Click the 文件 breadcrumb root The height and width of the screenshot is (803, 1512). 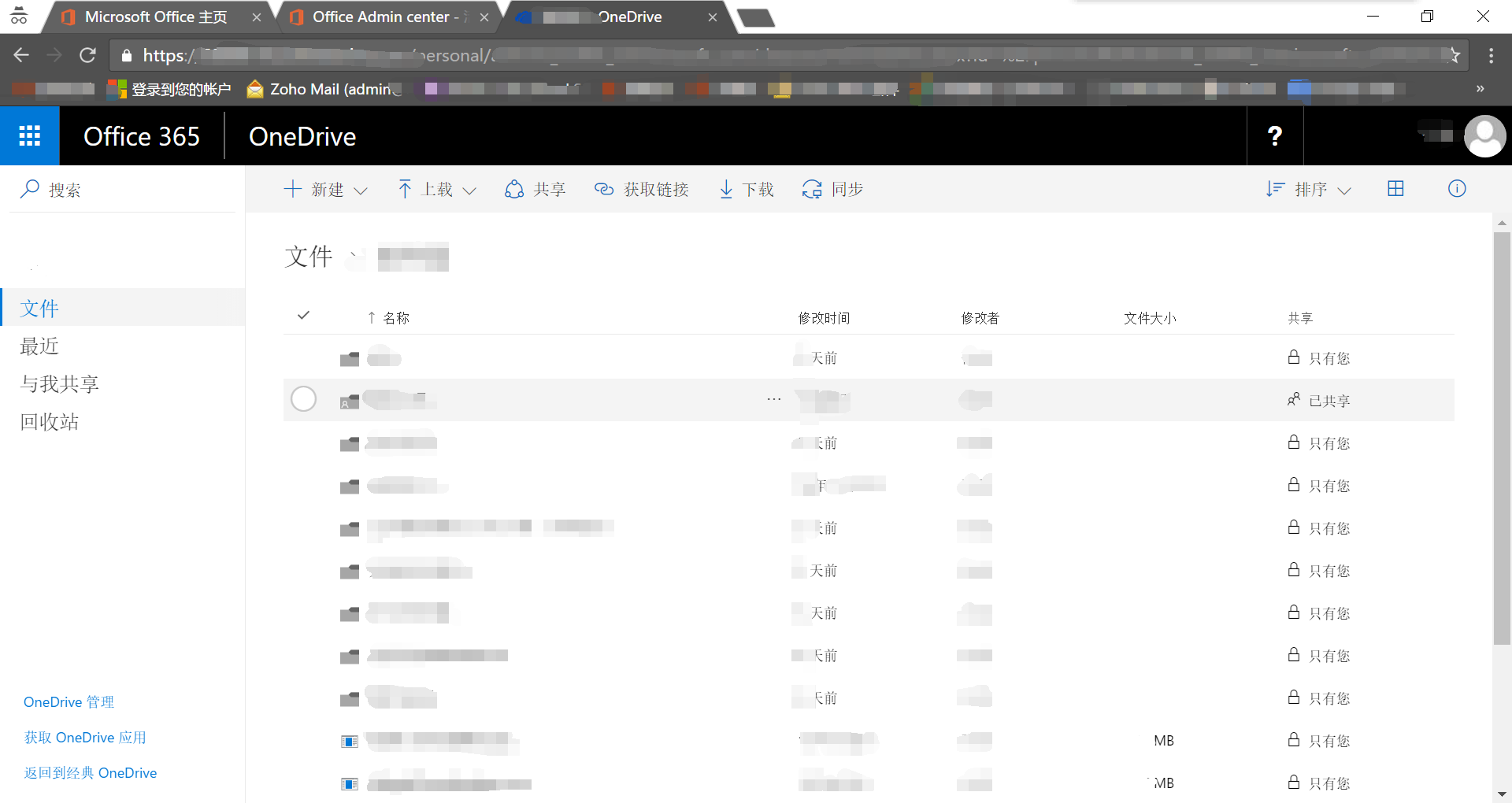click(309, 257)
